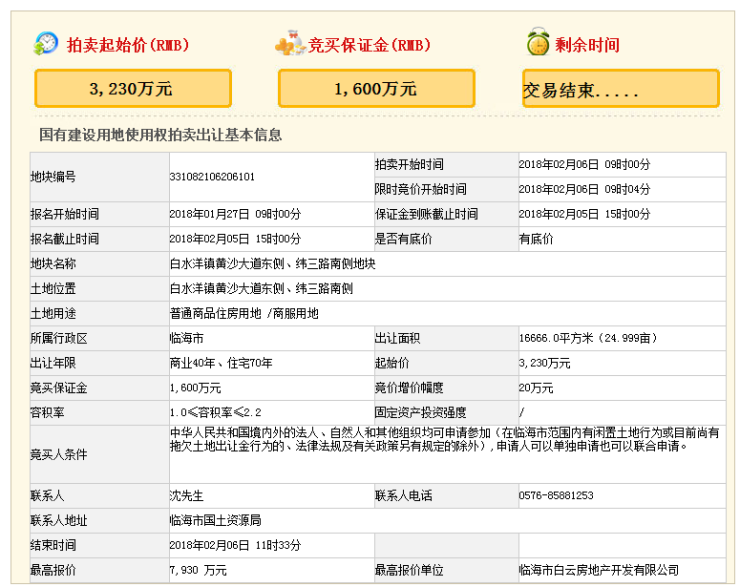
Task: Click auction start time 2018年02月06日 09时00分
Action: (584, 165)
